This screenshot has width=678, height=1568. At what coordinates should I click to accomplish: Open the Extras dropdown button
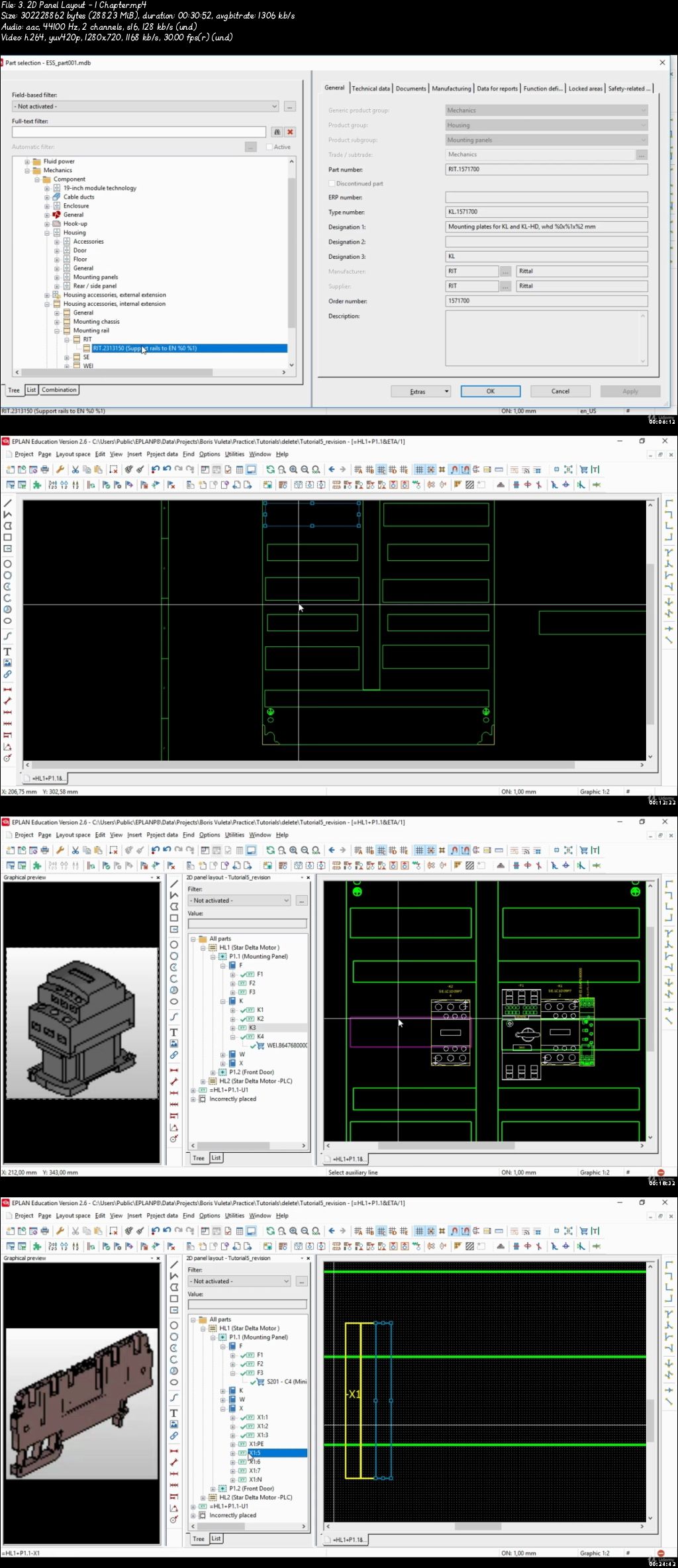click(420, 391)
